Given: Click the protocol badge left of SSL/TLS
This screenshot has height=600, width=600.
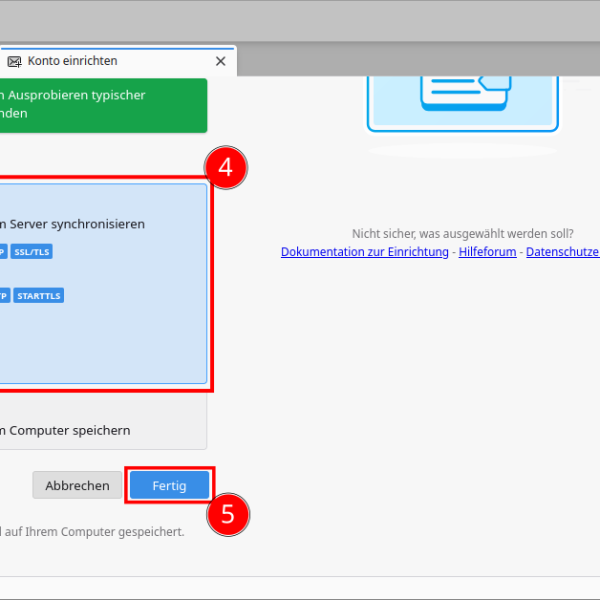Looking at the screenshot, I should click(3, 252).
